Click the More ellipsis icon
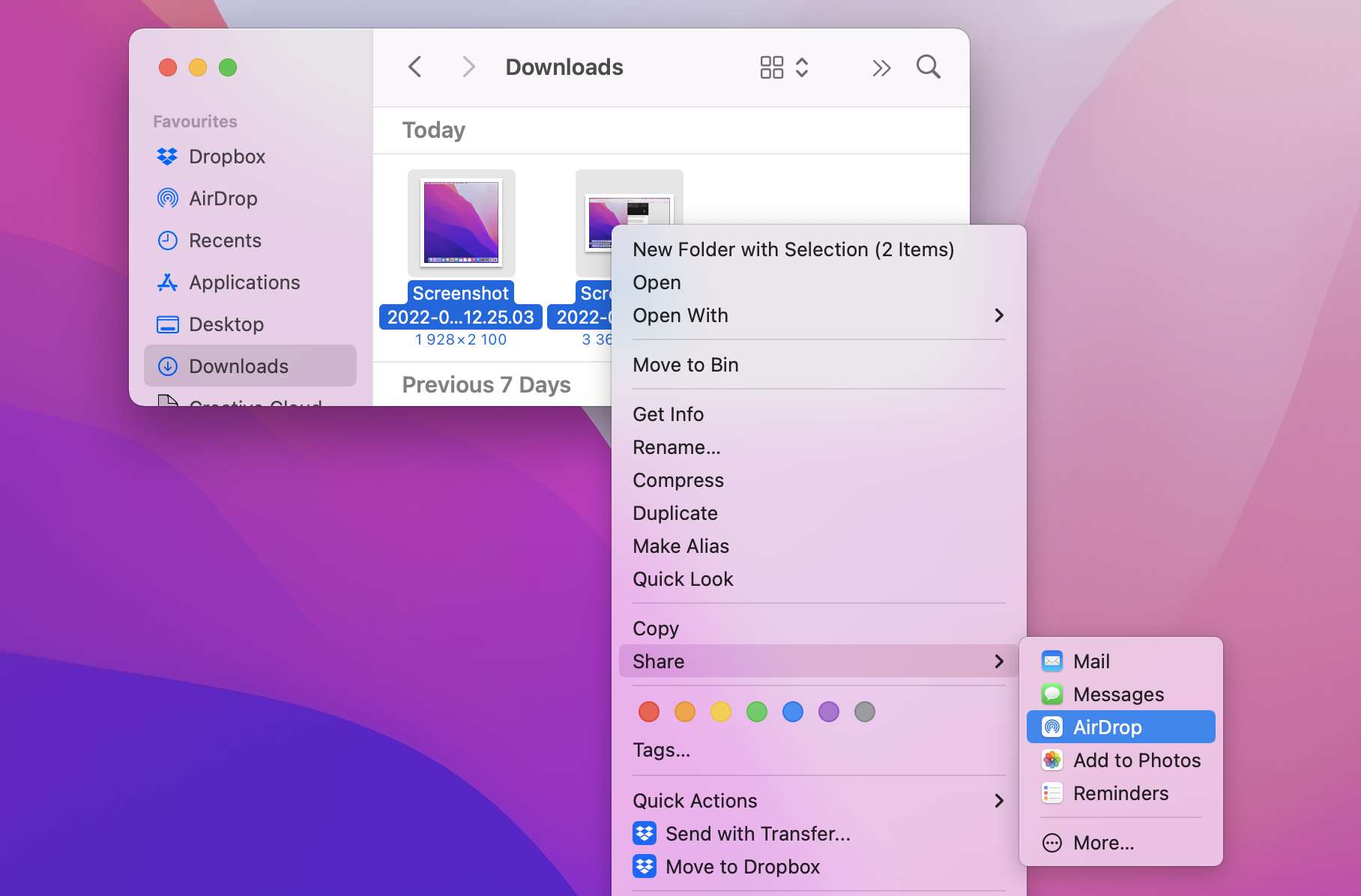Viewport: 1361px width, 896px height. coord(1052,843)
